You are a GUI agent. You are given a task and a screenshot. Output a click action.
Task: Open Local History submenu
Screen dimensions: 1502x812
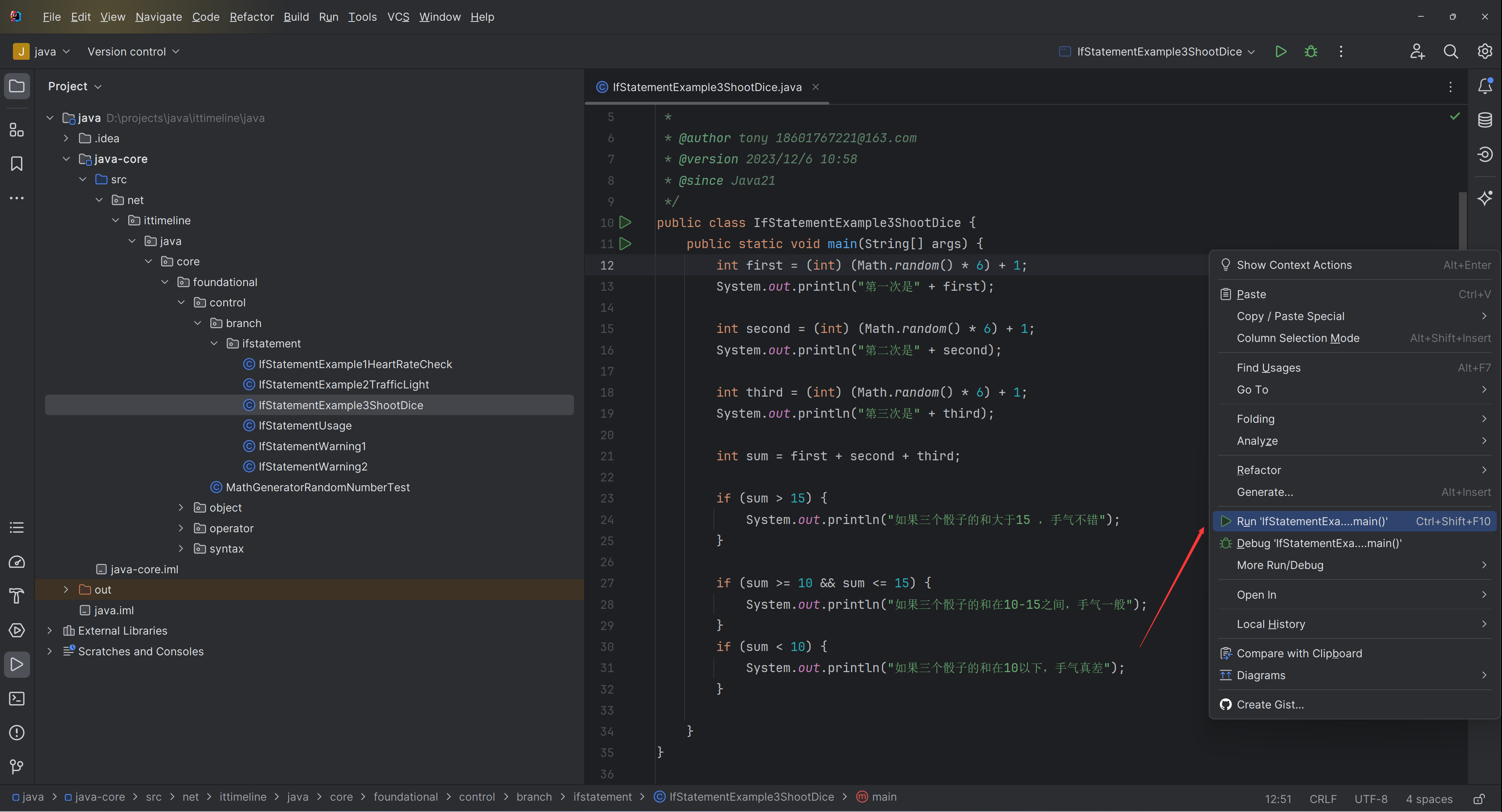click(1354, 624)
